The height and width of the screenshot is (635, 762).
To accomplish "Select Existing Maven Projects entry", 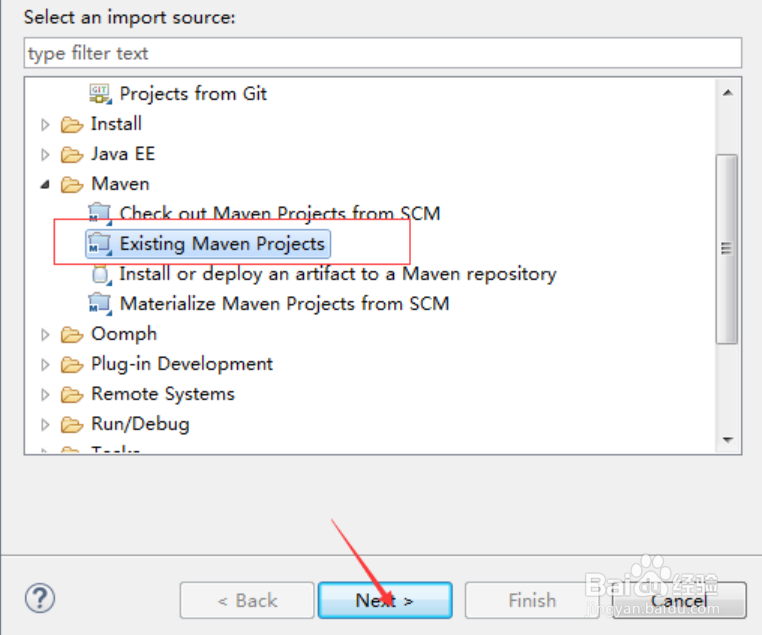I will coord(222,243).
